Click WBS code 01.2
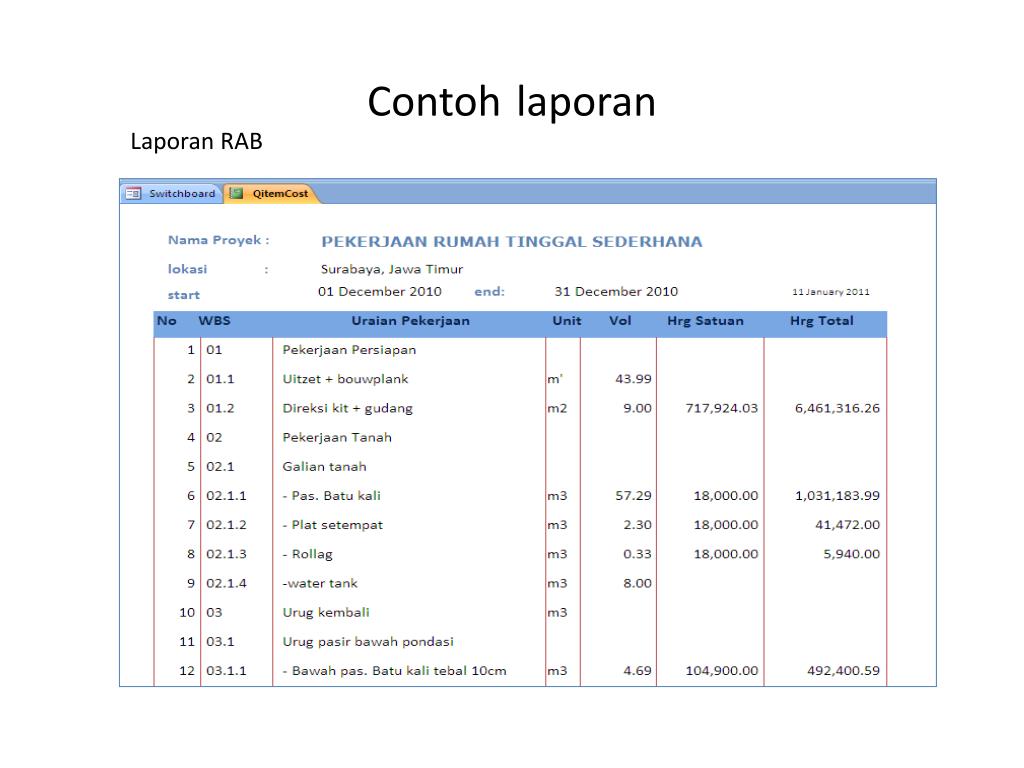Screen dimensions: 1024x768 (x=220, y=408)
